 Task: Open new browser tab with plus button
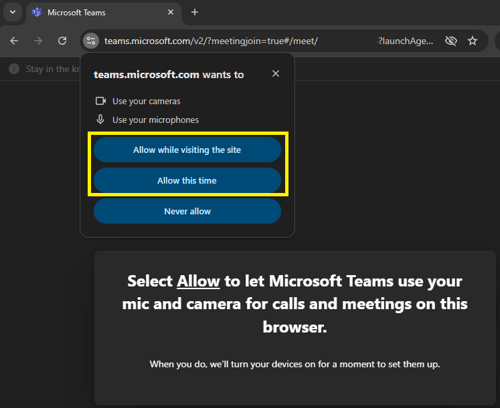[x=195, y=12]
